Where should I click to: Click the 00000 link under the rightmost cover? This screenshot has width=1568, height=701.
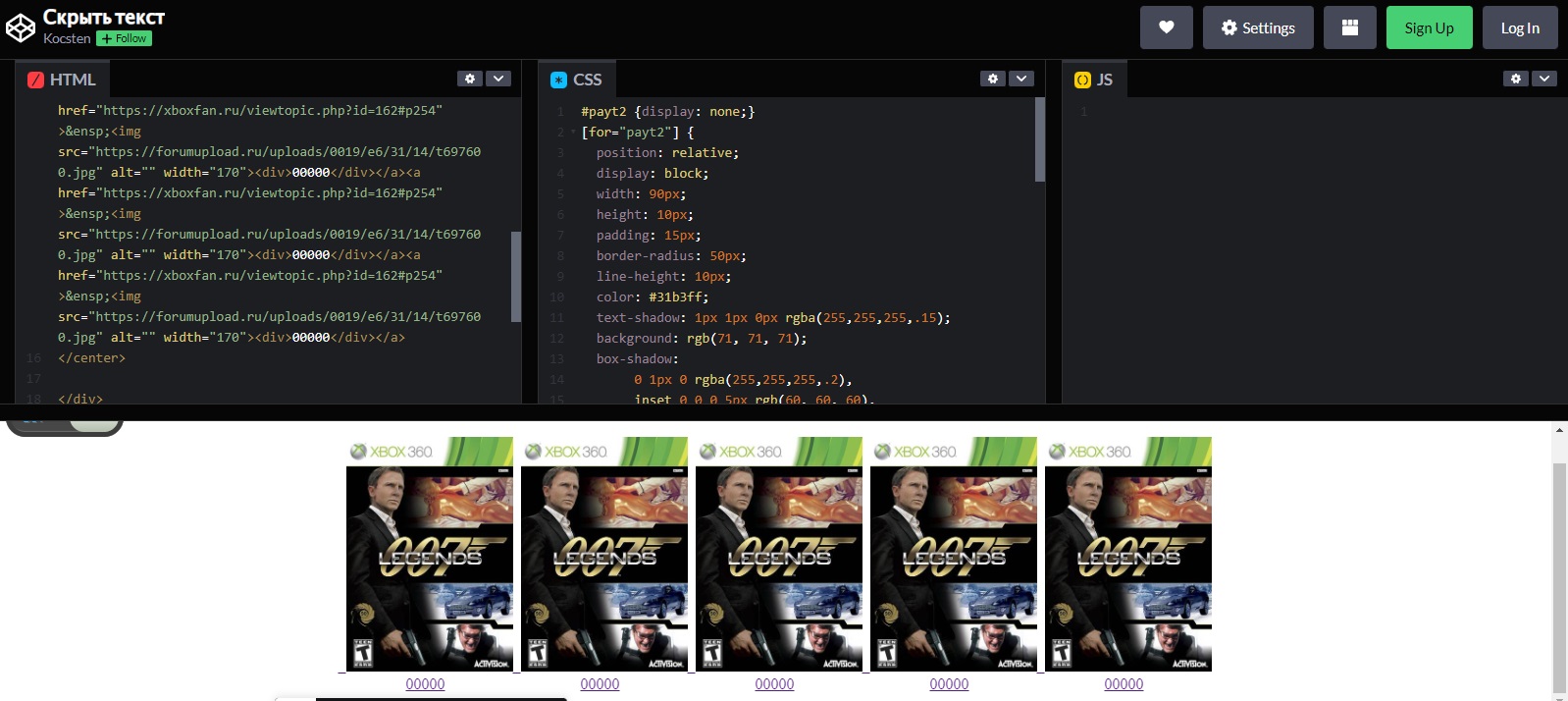pyautogui.click(x=1124, y=684)
